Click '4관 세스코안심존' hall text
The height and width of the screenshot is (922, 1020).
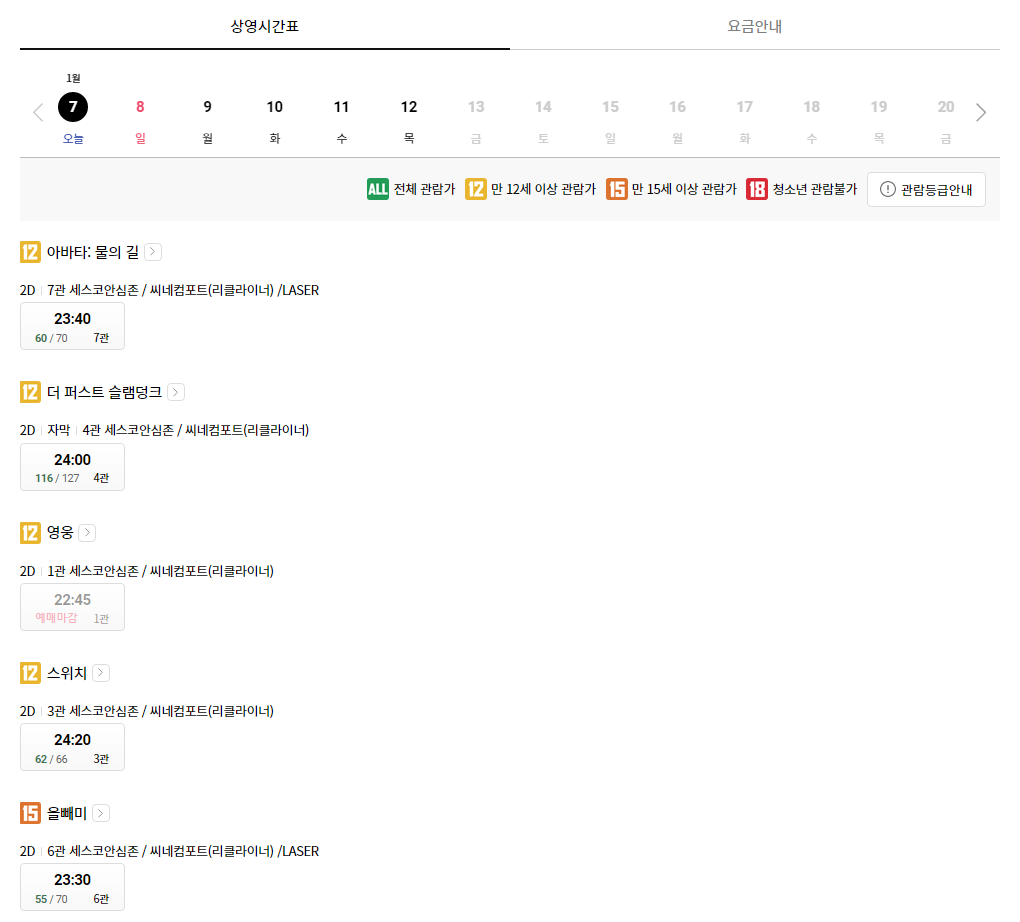pyautogui.click(x=195, y=430)
